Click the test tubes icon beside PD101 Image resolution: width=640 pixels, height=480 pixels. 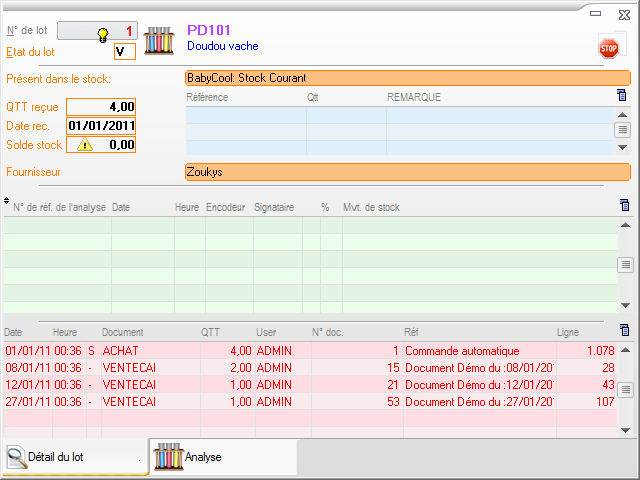coord(160,40)
